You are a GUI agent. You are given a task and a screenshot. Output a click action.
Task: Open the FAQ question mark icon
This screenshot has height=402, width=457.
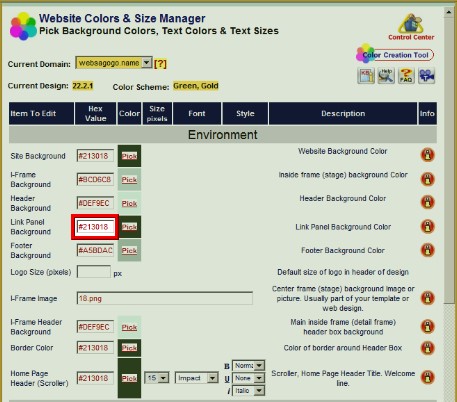coord(406,75)
